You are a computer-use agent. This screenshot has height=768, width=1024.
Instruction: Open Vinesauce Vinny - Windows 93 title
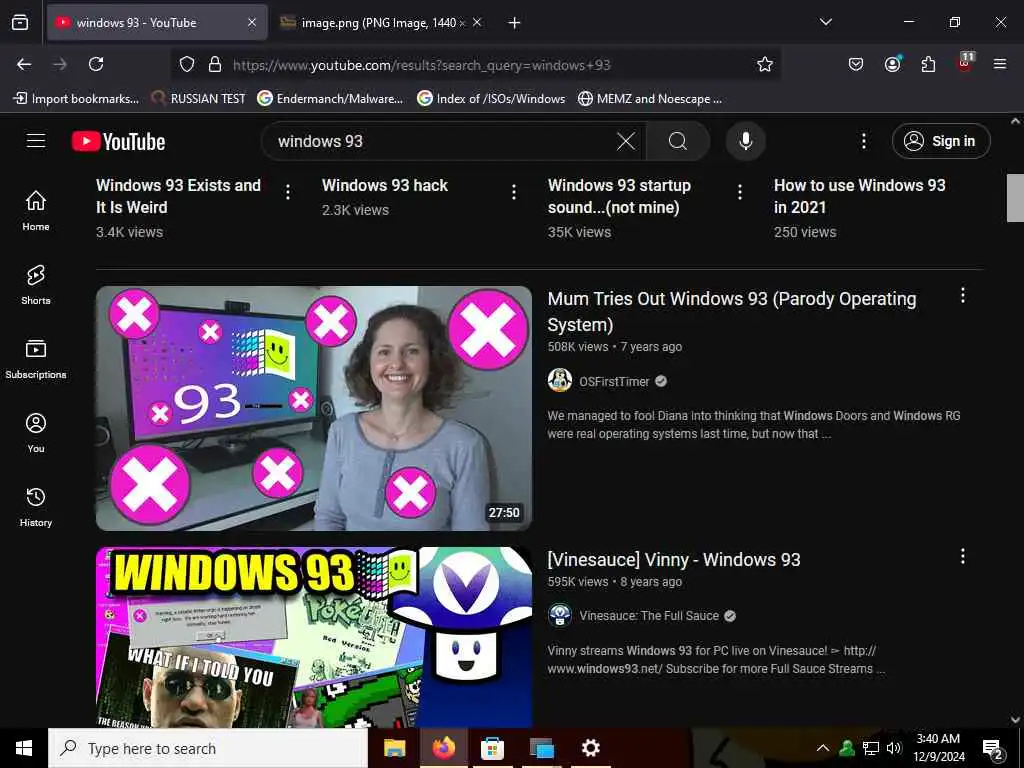(674, 560)
